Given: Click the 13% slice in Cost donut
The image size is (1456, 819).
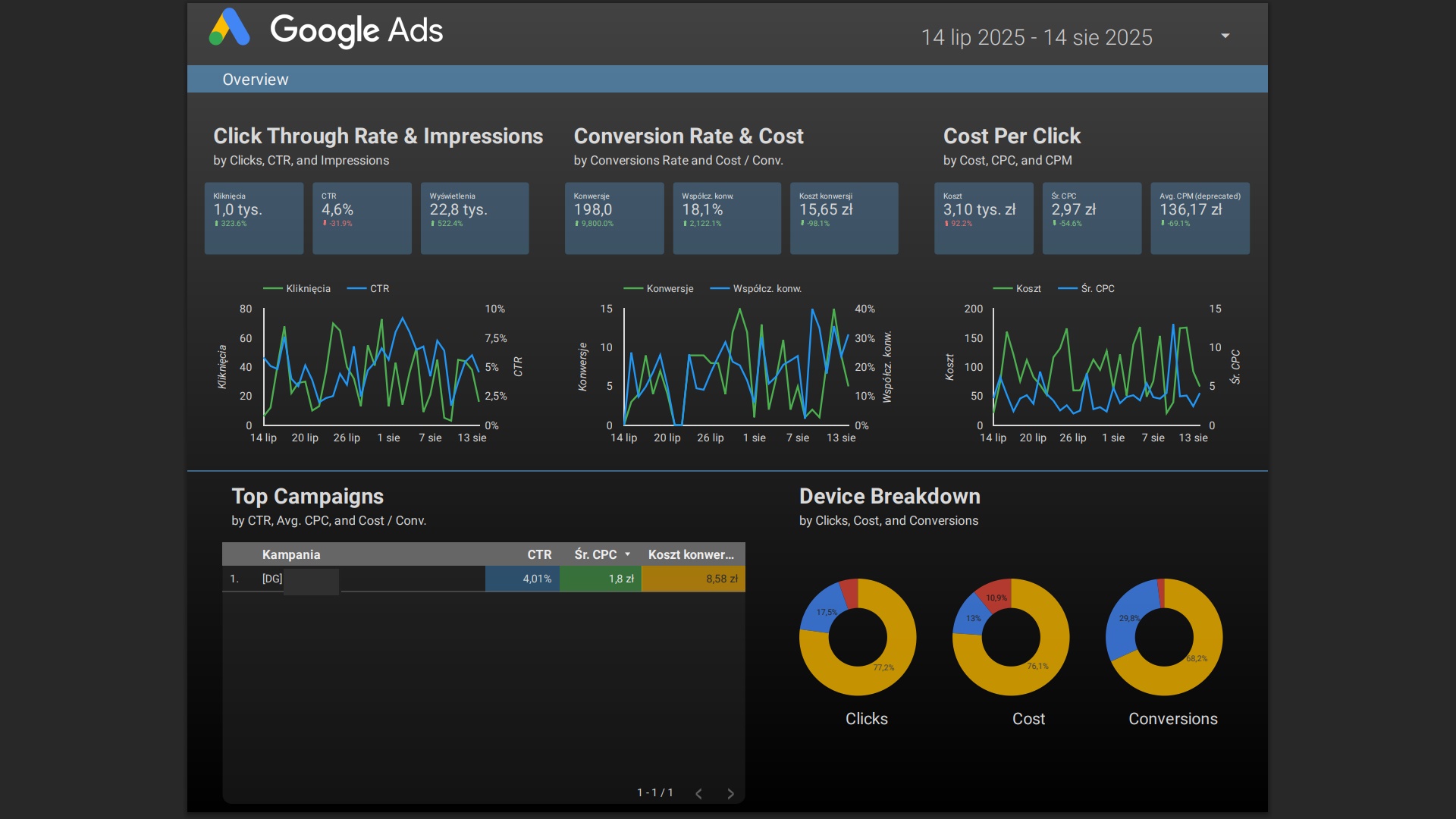Looking at the screenshot, I should point(972,619).
